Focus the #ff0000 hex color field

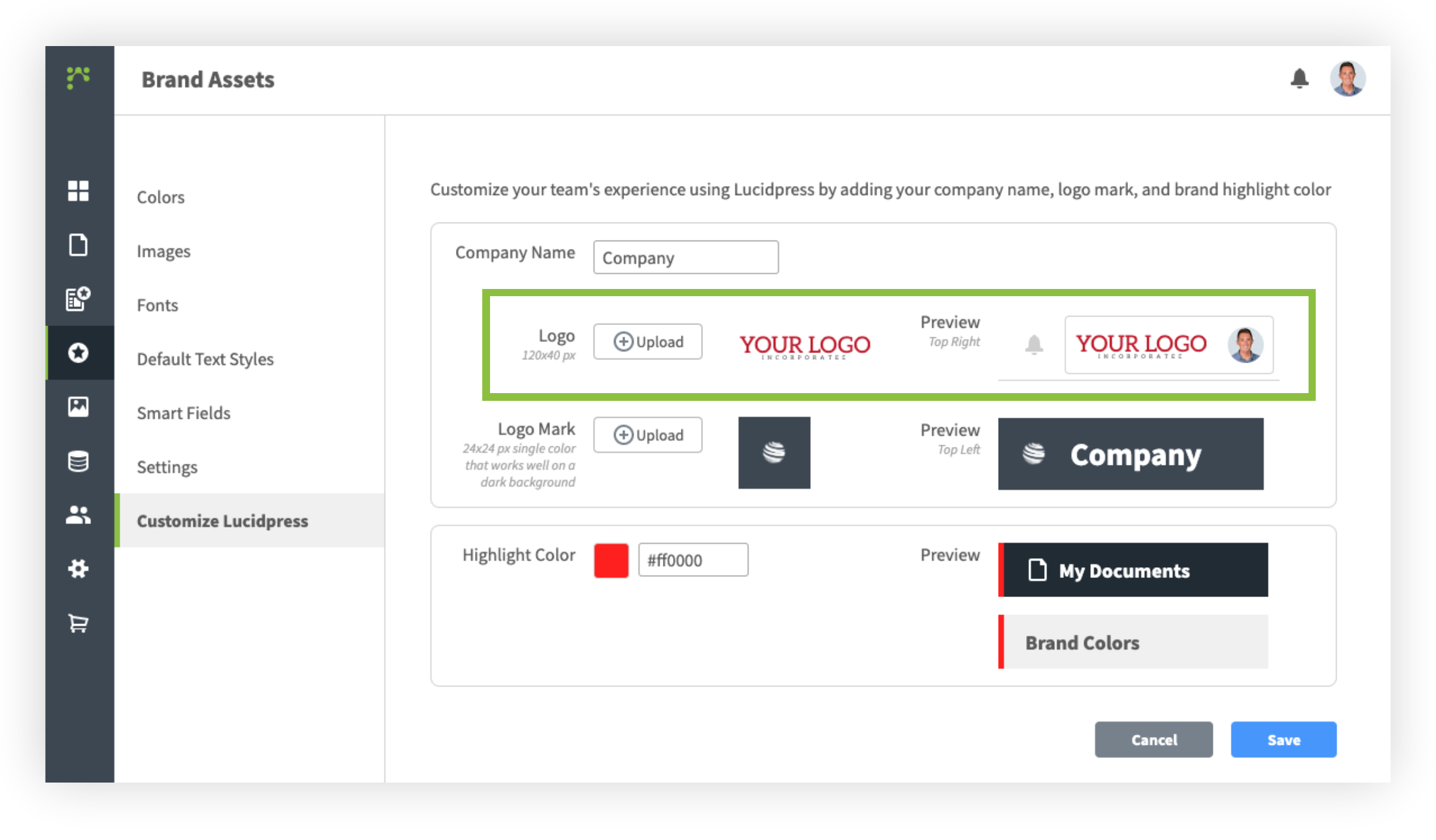[693, 560]
